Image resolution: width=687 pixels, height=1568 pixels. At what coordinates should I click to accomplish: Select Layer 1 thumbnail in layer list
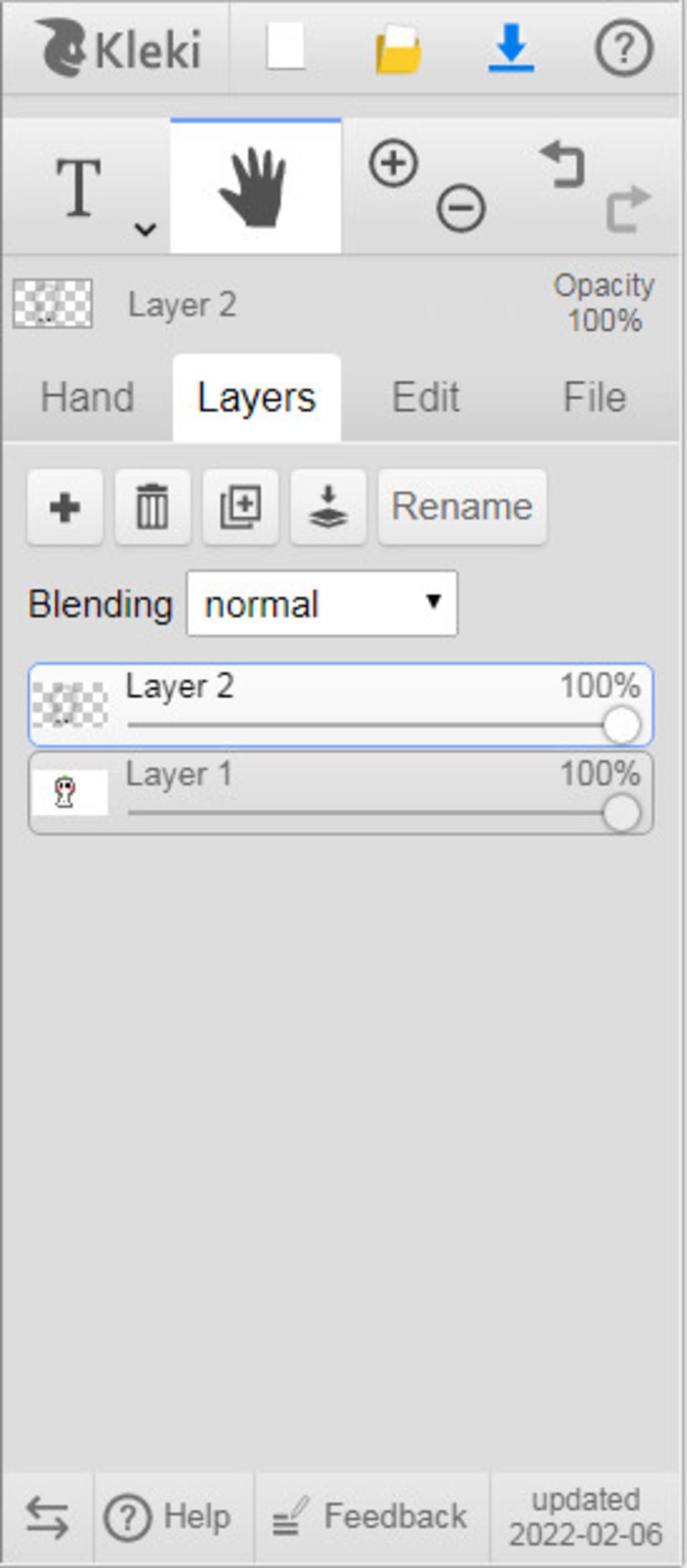(70, 793)
